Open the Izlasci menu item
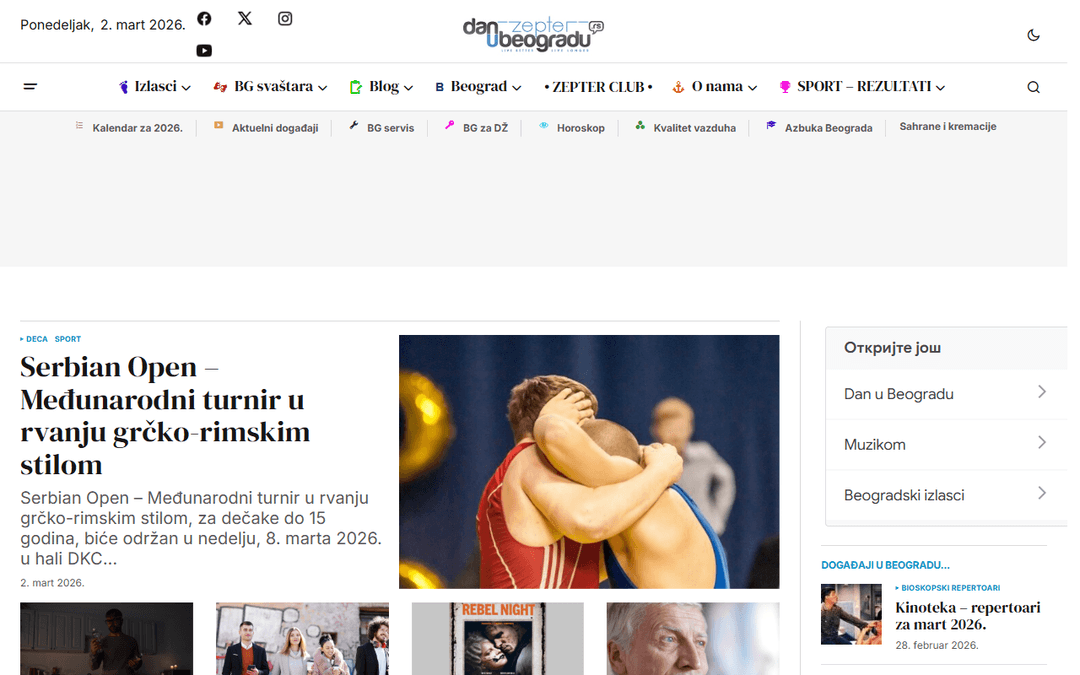The height and width of the screenshot is (675, 1080). (x=156, y=87)
